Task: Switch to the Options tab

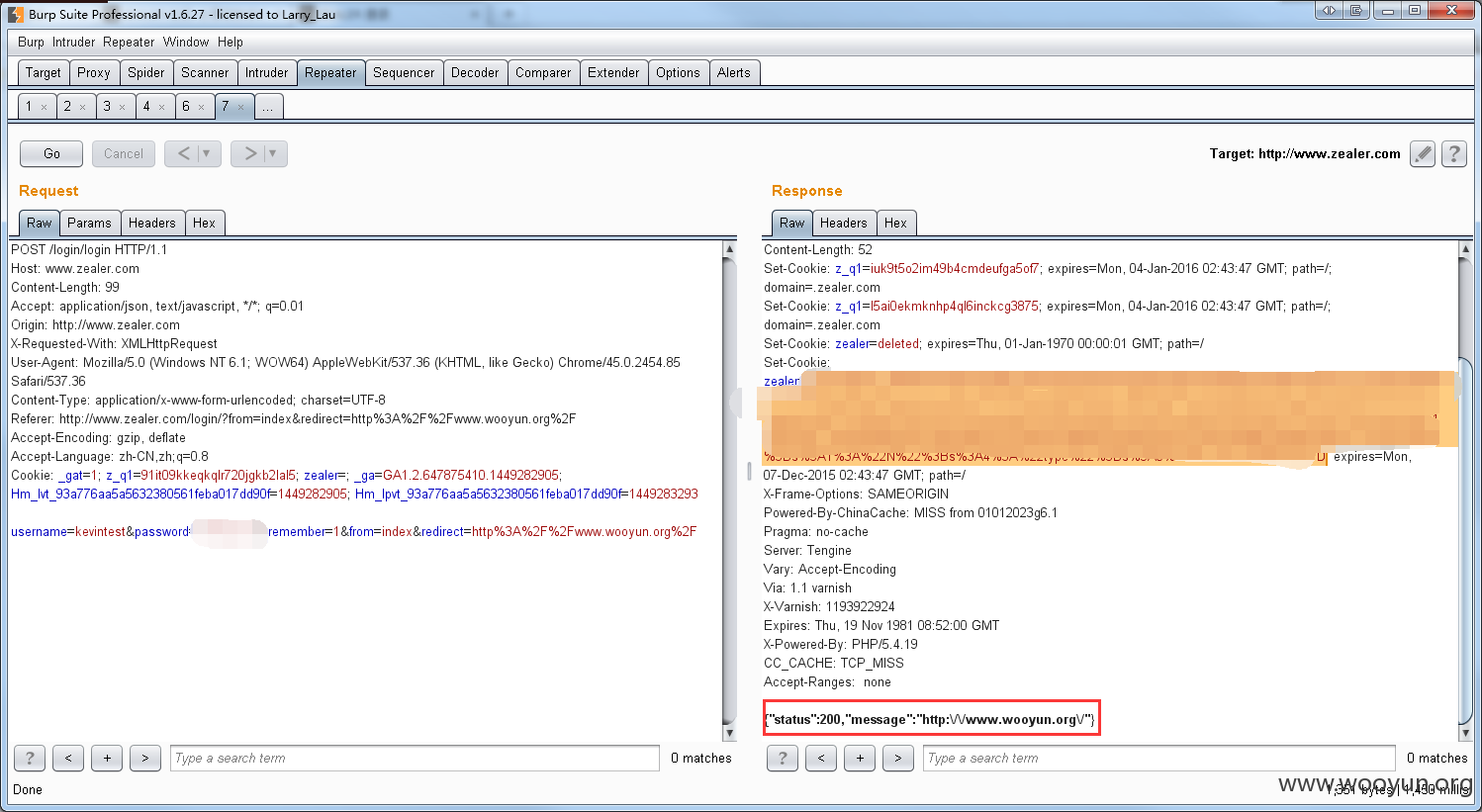Action: [x=678, y=72]
